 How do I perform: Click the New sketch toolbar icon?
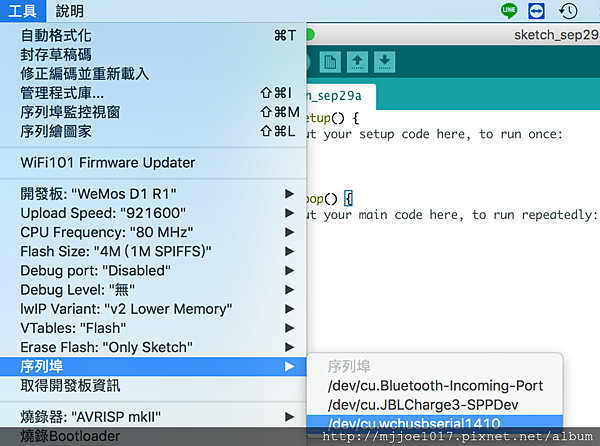coord(330,62)
